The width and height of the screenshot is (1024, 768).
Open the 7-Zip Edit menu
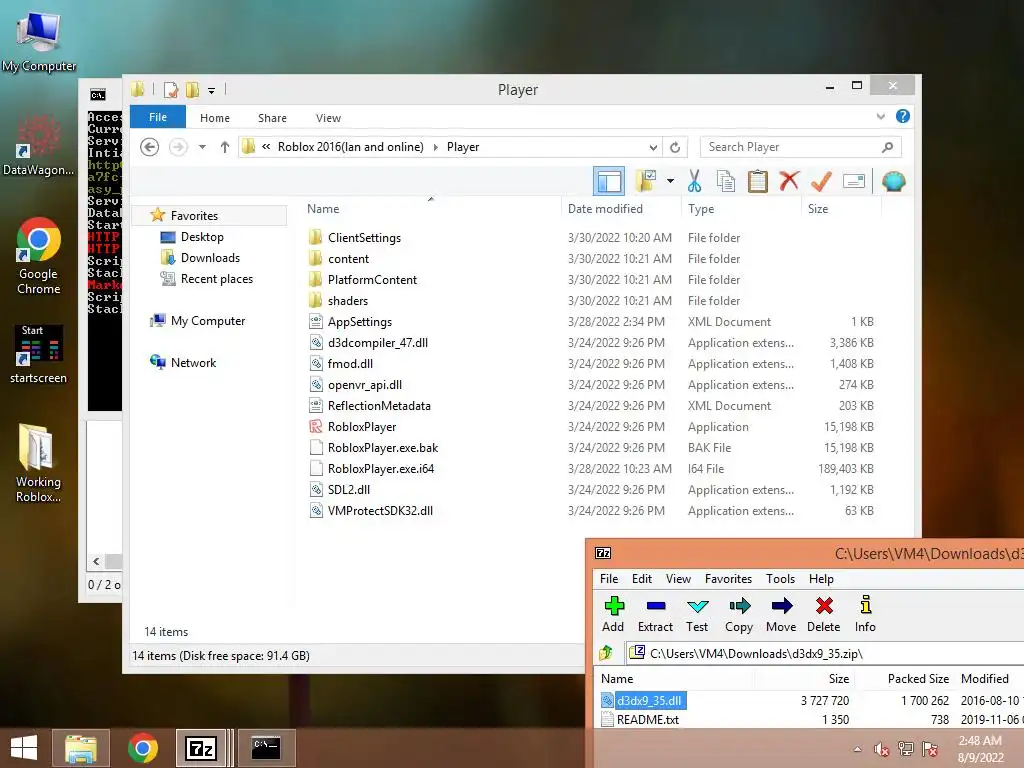click(642, 579)
